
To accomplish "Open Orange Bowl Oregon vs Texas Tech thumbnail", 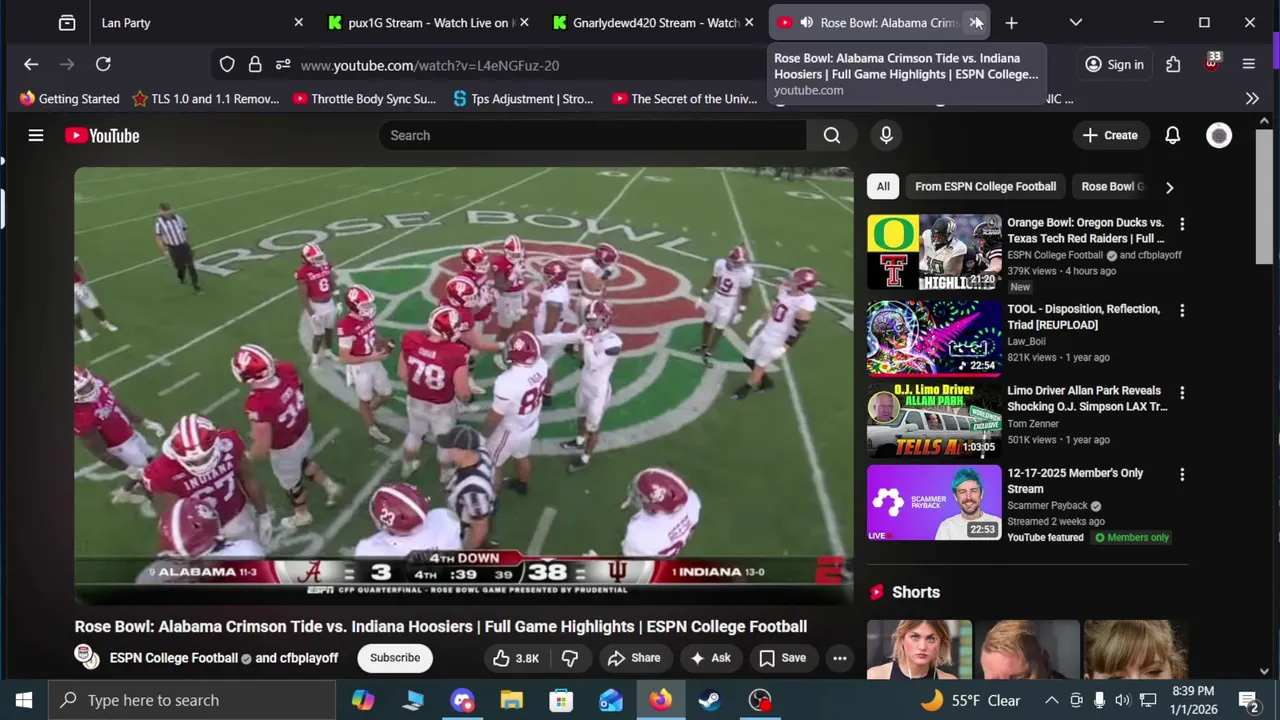I will pos(934,252).
